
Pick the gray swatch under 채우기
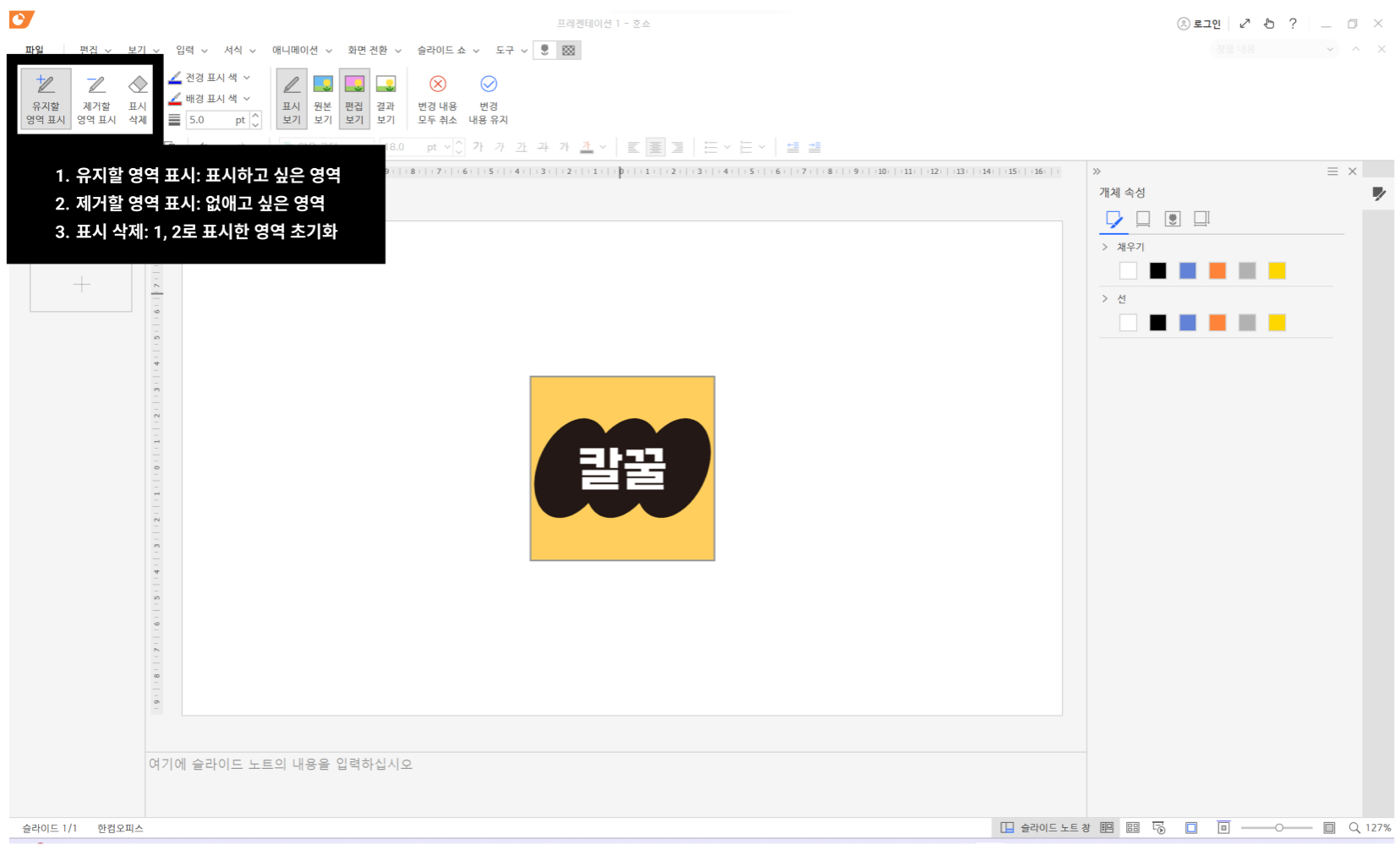[1247, 270]
